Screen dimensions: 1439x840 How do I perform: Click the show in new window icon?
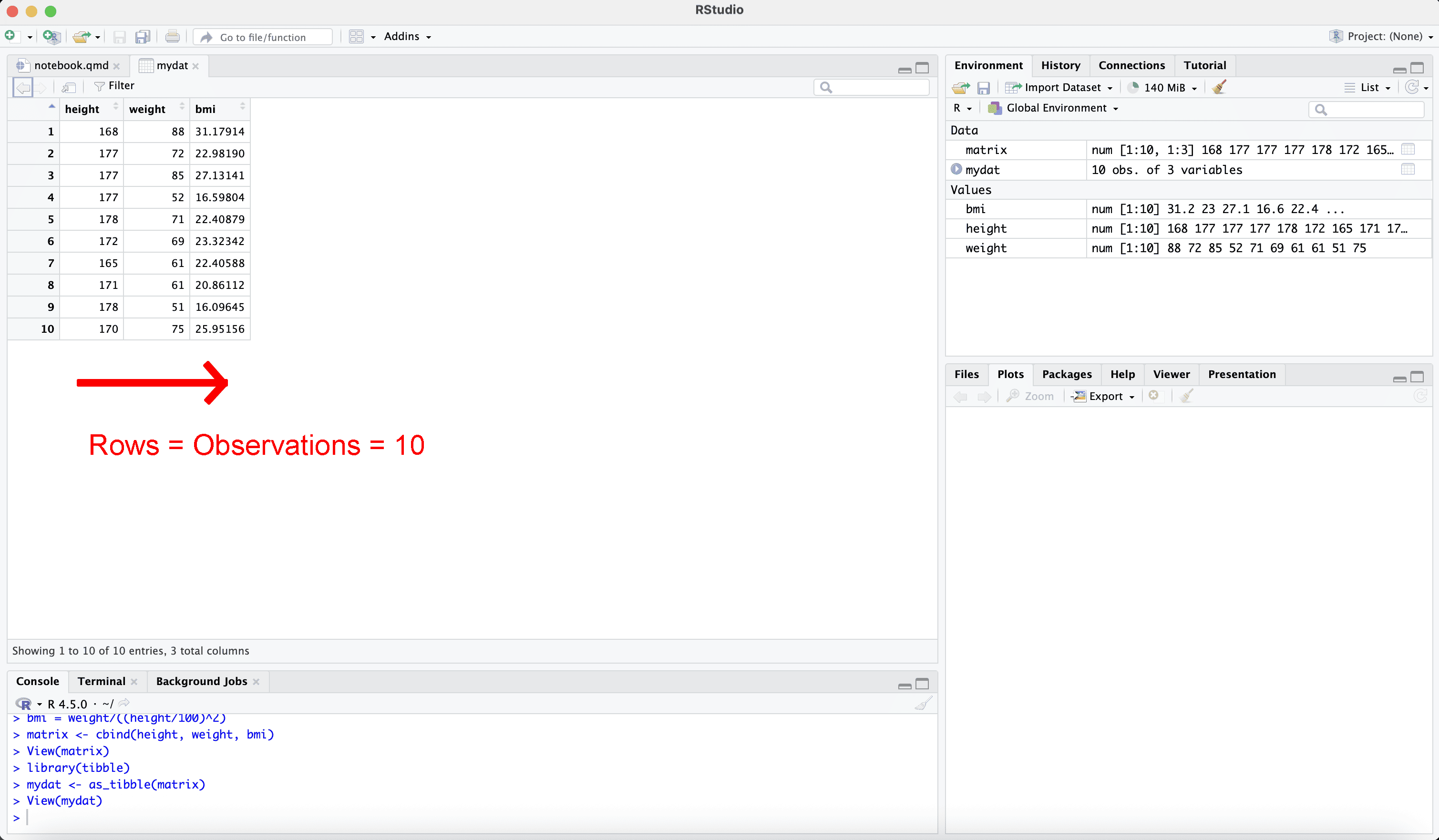[x=69, y=87]
